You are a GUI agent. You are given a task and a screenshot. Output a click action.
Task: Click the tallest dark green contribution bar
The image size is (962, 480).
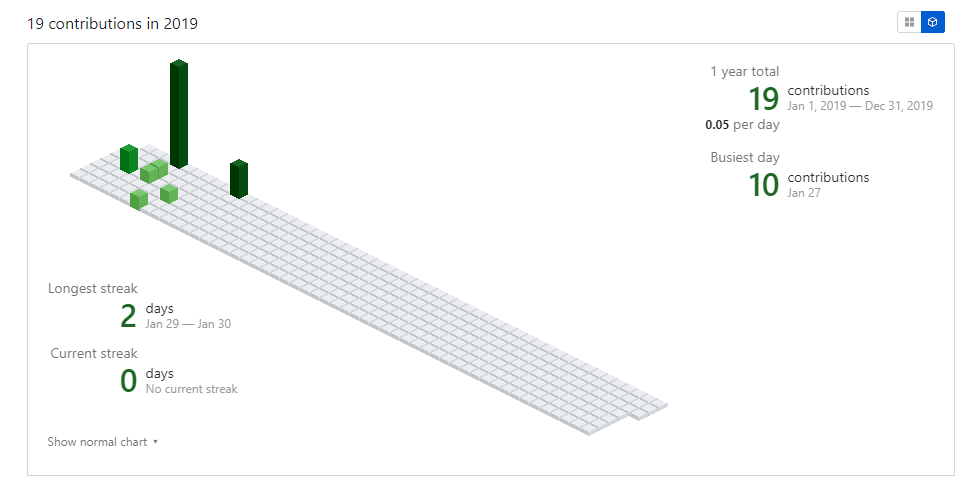point(179,113)
